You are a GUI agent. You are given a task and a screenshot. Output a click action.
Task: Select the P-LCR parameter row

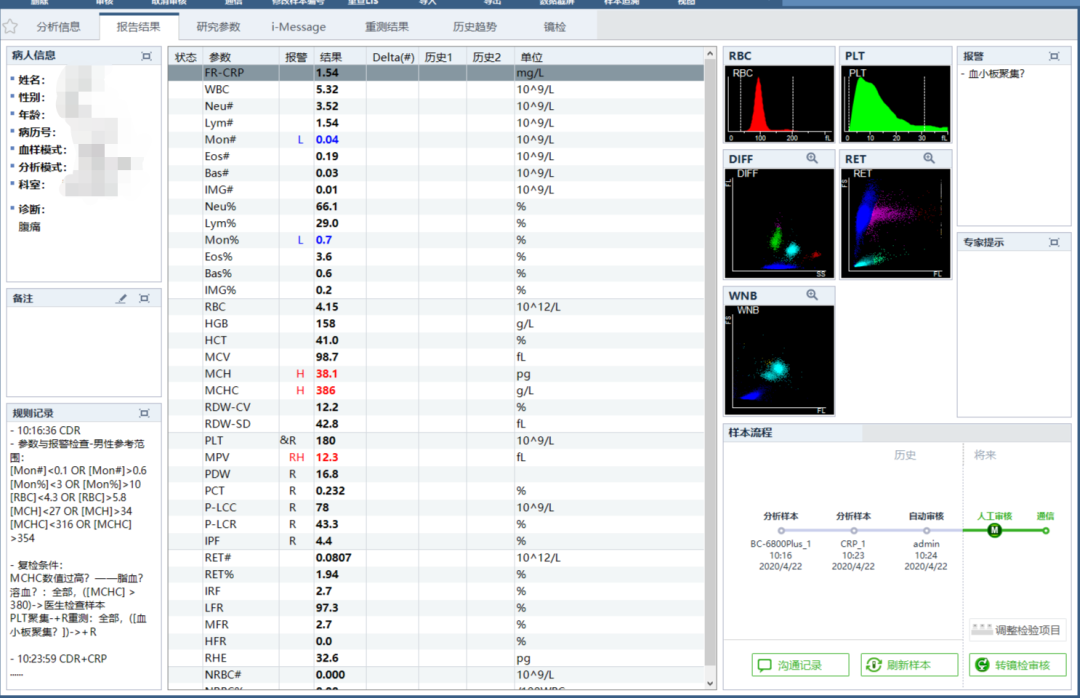(x=436, y=524)
